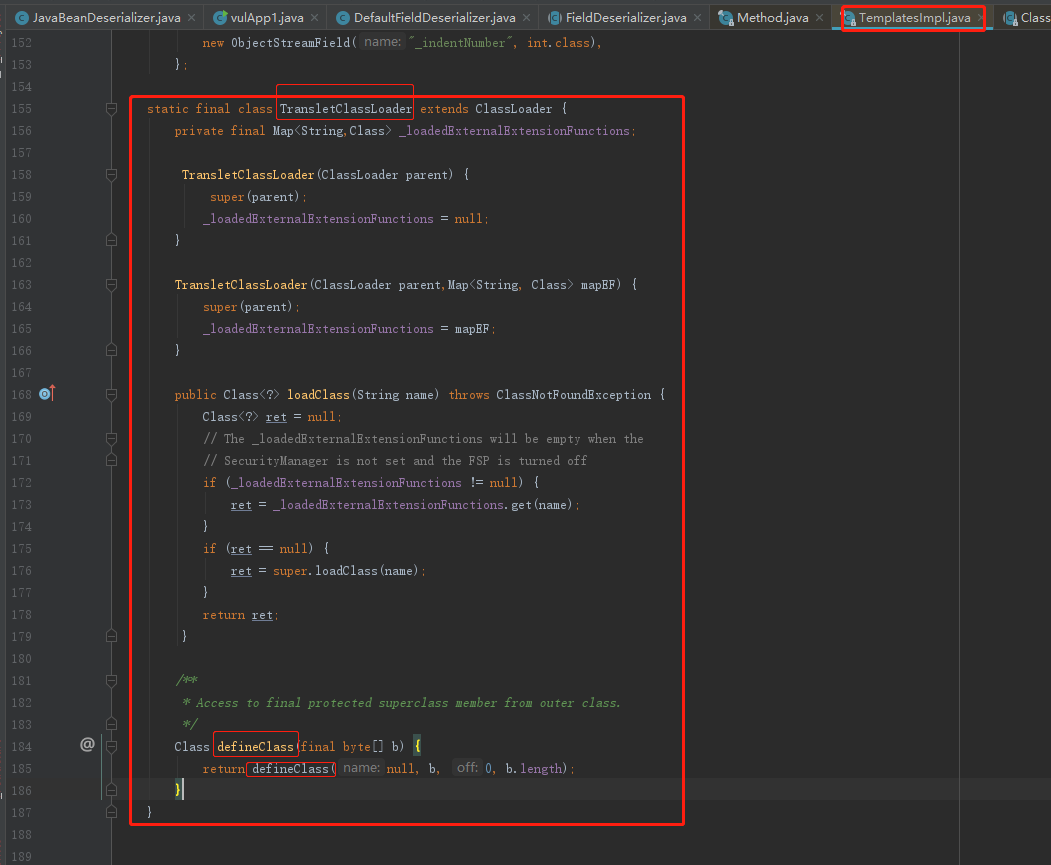Close the JavaBeanDeserializer.java tab

click(191, 18)
